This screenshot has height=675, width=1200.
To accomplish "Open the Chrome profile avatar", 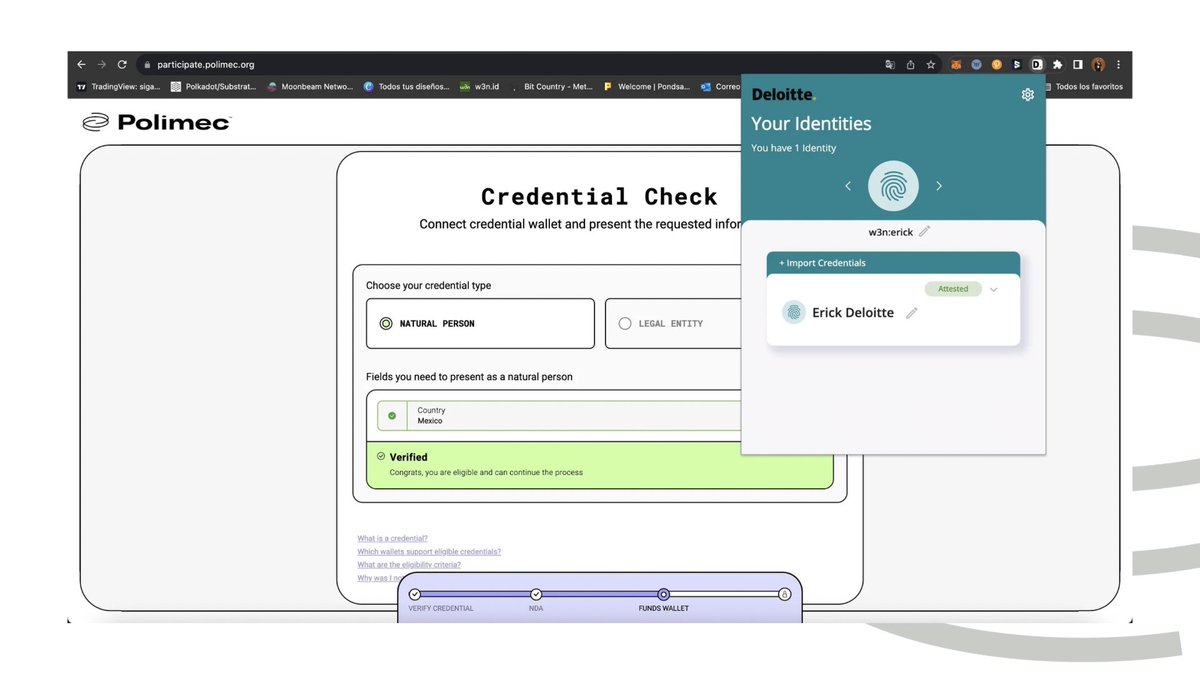I will coord(1099,64).
